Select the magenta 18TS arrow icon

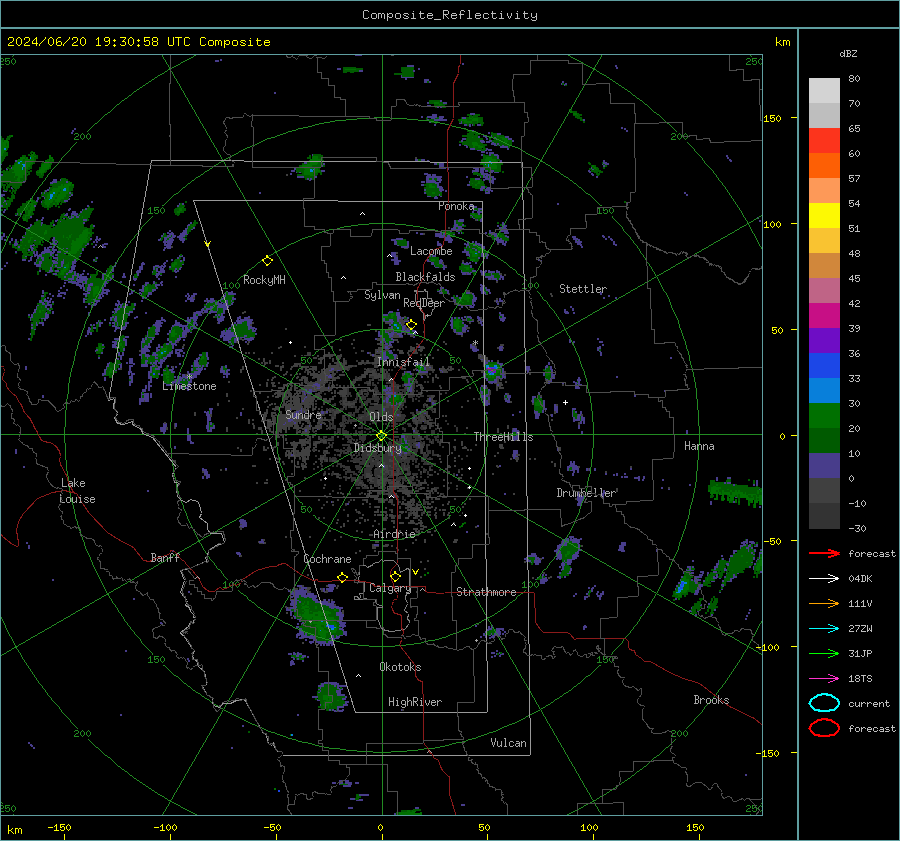coord(824,679)
